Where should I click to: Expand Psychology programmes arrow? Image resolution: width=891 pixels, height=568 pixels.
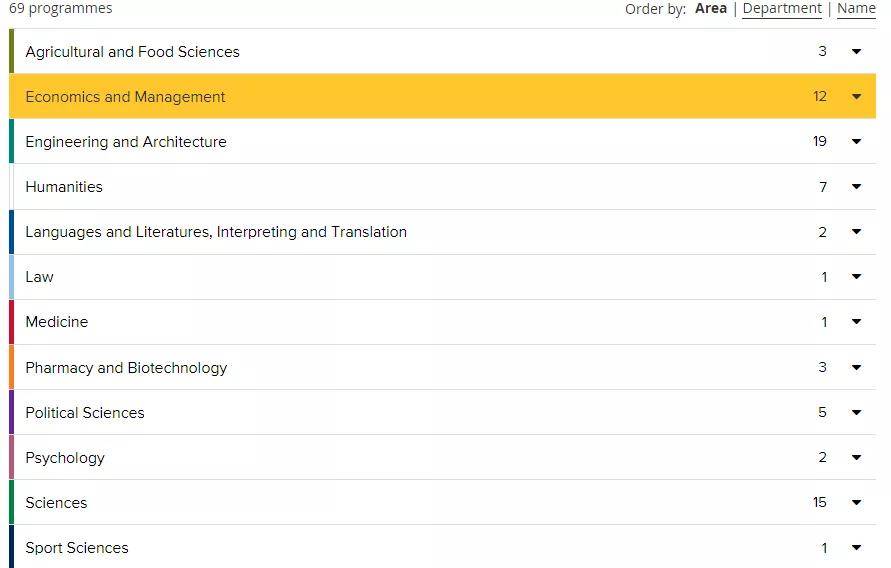pyautogui.click(x=856, y=457)
